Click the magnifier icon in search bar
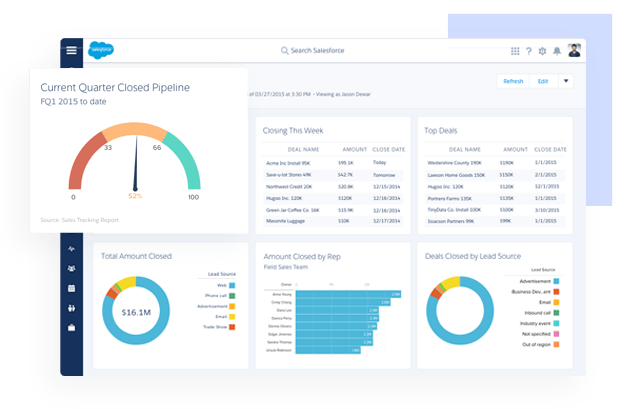 pyautogui.click(x=284, y=51)
